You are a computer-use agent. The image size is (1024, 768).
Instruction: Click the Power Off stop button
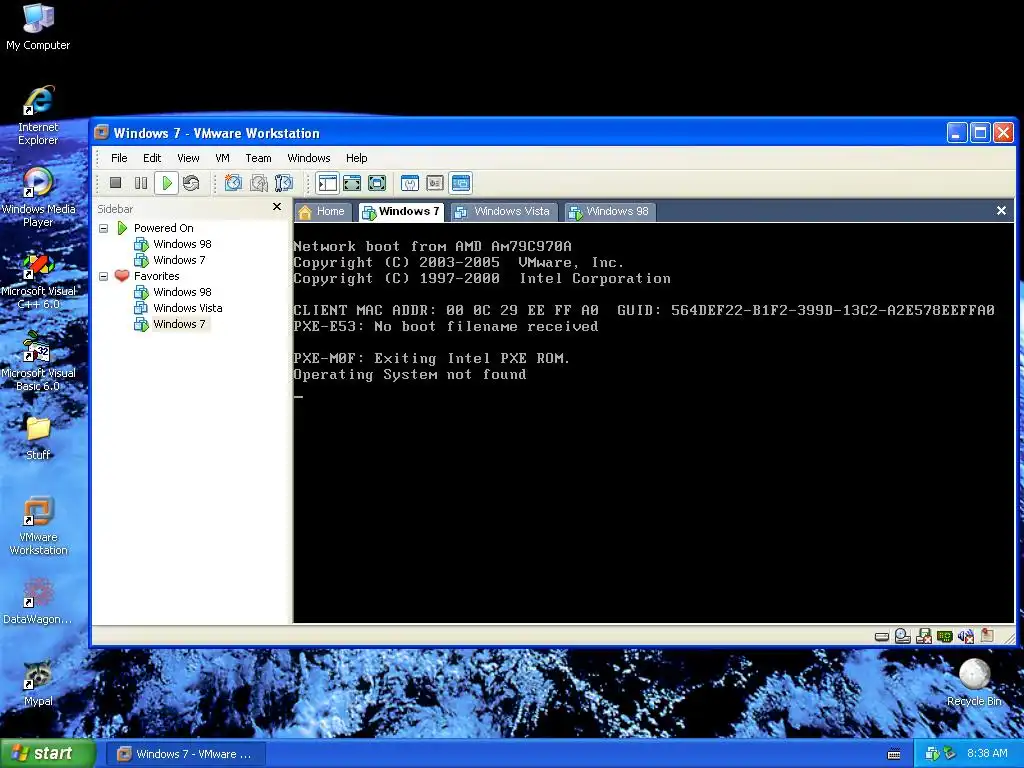[116, 184]
